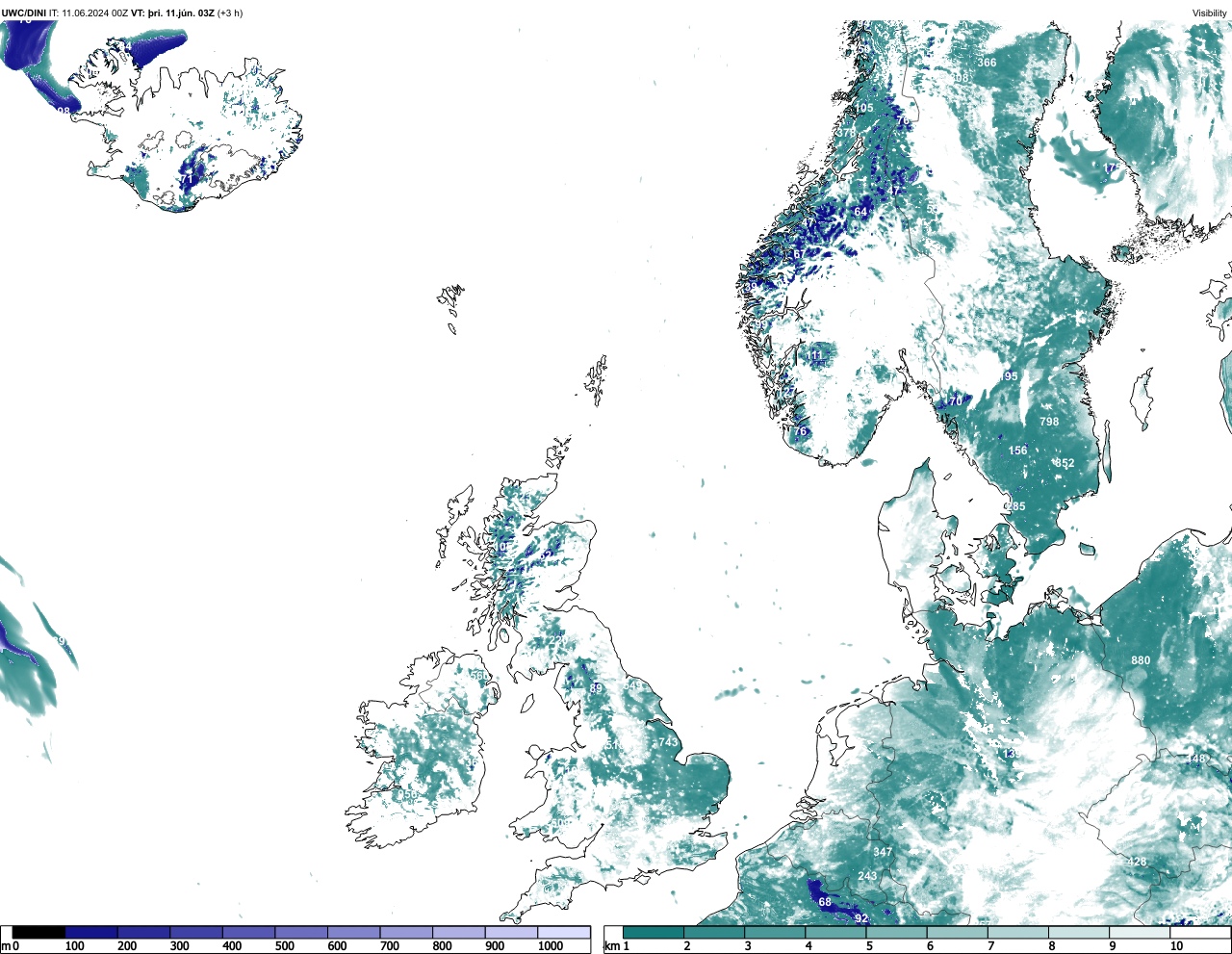This screenshot has height=954, width=1232.
Task: Click the 'Visibility' title text
Action: pyautogui.click(x=1210, y=13)
